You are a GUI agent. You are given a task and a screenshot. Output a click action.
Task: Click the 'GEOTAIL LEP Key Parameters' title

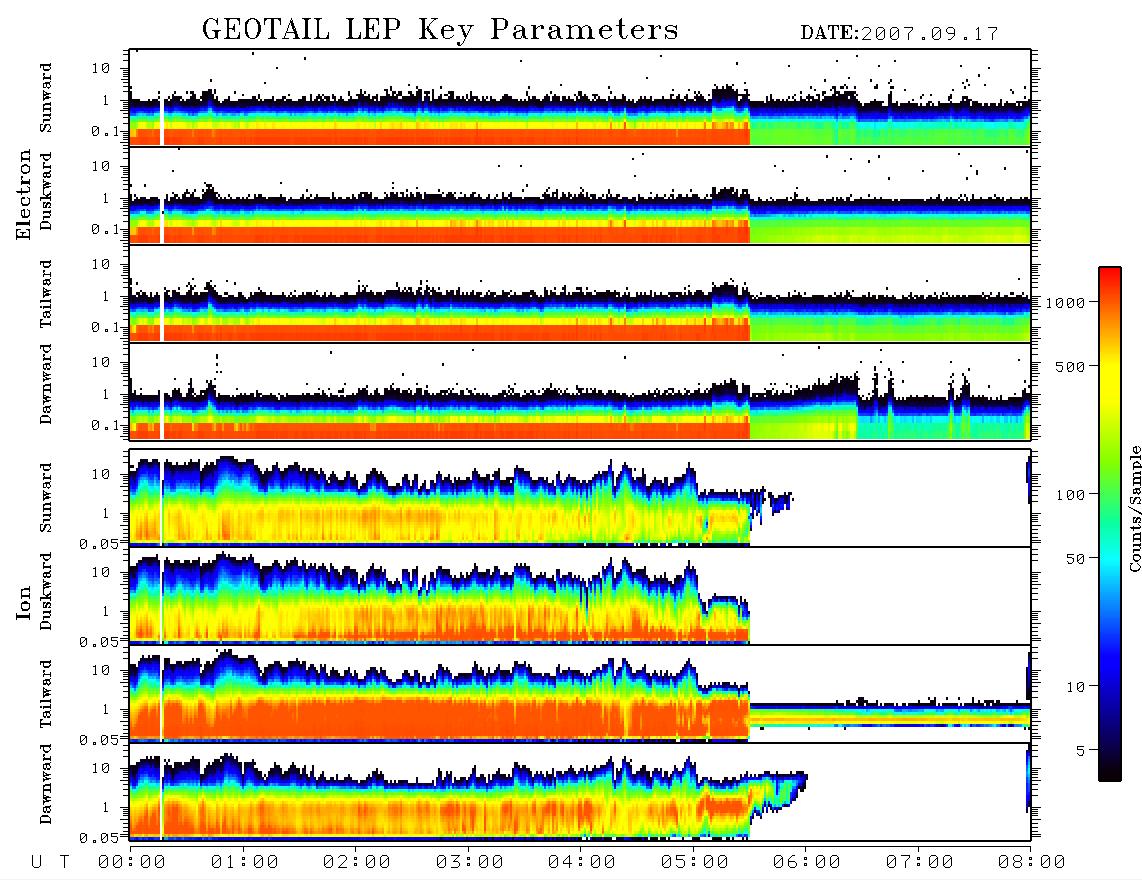tap(440, 30)
